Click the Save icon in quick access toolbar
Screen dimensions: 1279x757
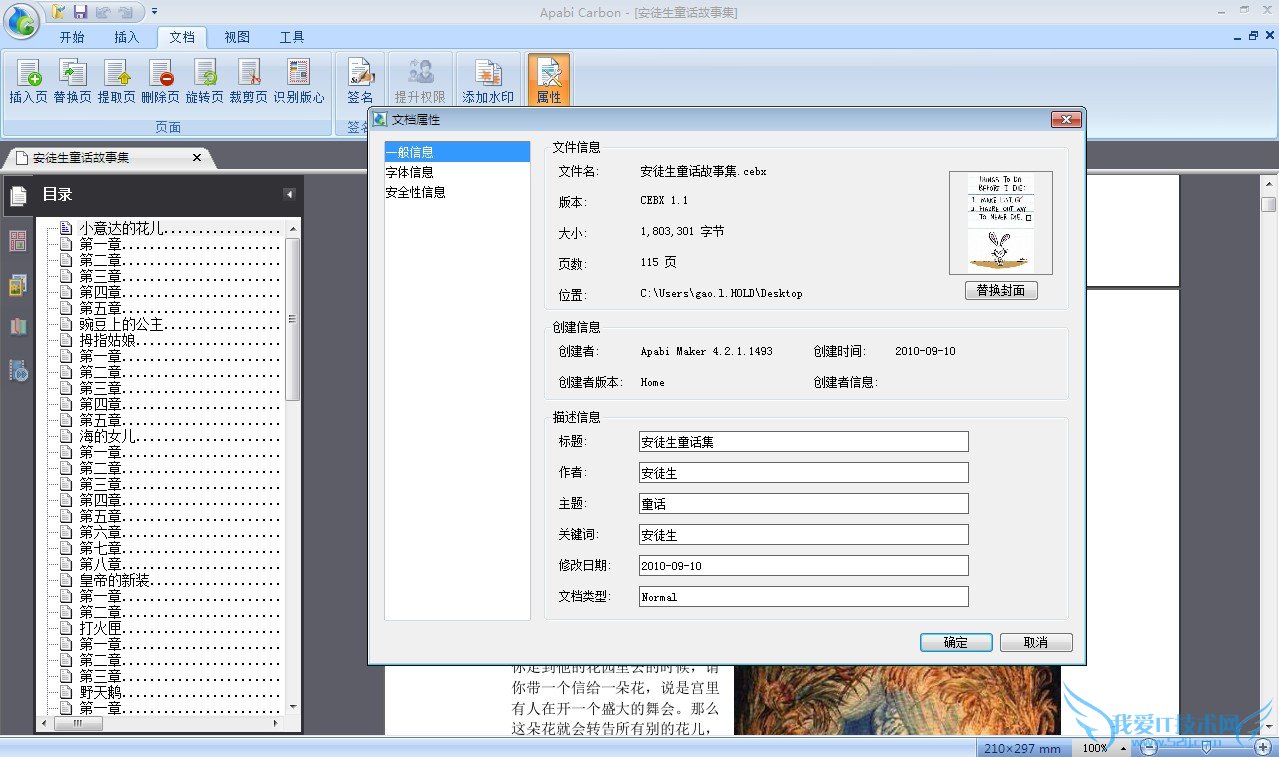pyautogui.click(x=81, y=11)
